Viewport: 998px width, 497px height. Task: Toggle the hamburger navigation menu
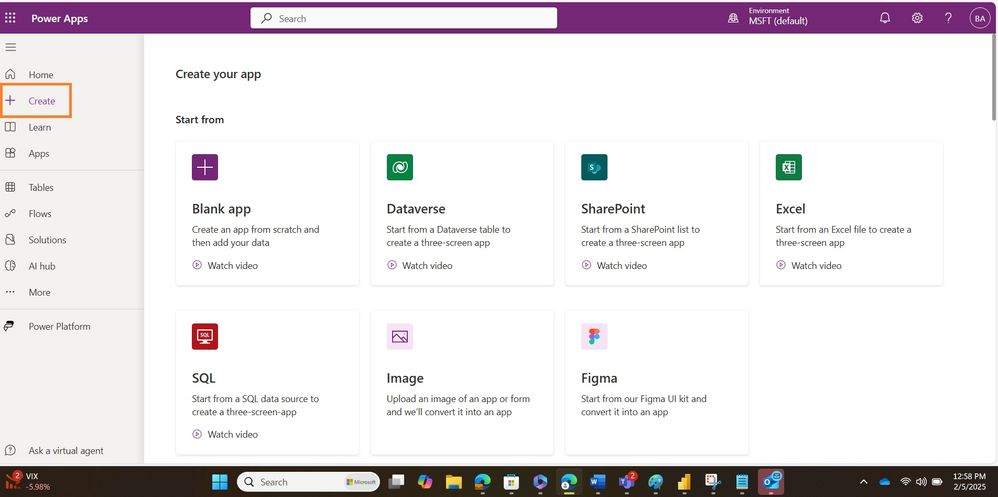(11, 47)
